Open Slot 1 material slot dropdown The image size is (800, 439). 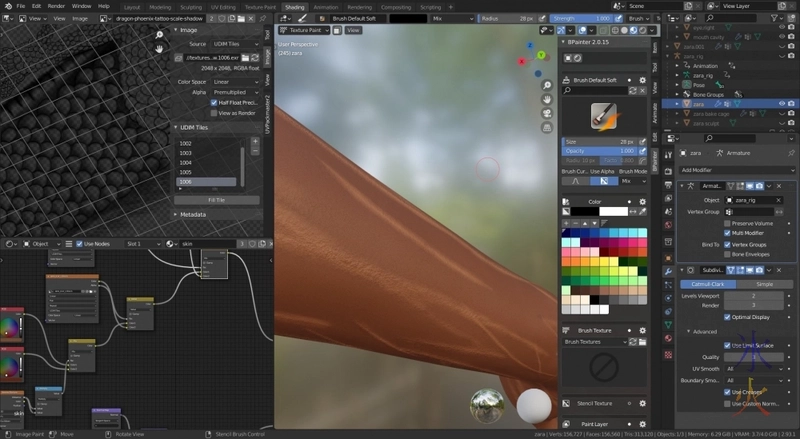(143, 244)
